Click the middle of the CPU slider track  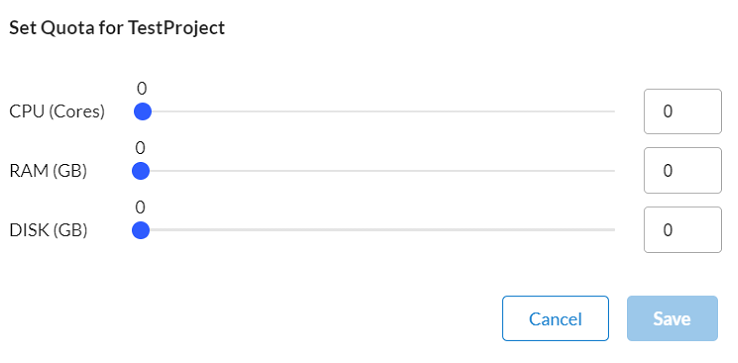tap(378, 112)
